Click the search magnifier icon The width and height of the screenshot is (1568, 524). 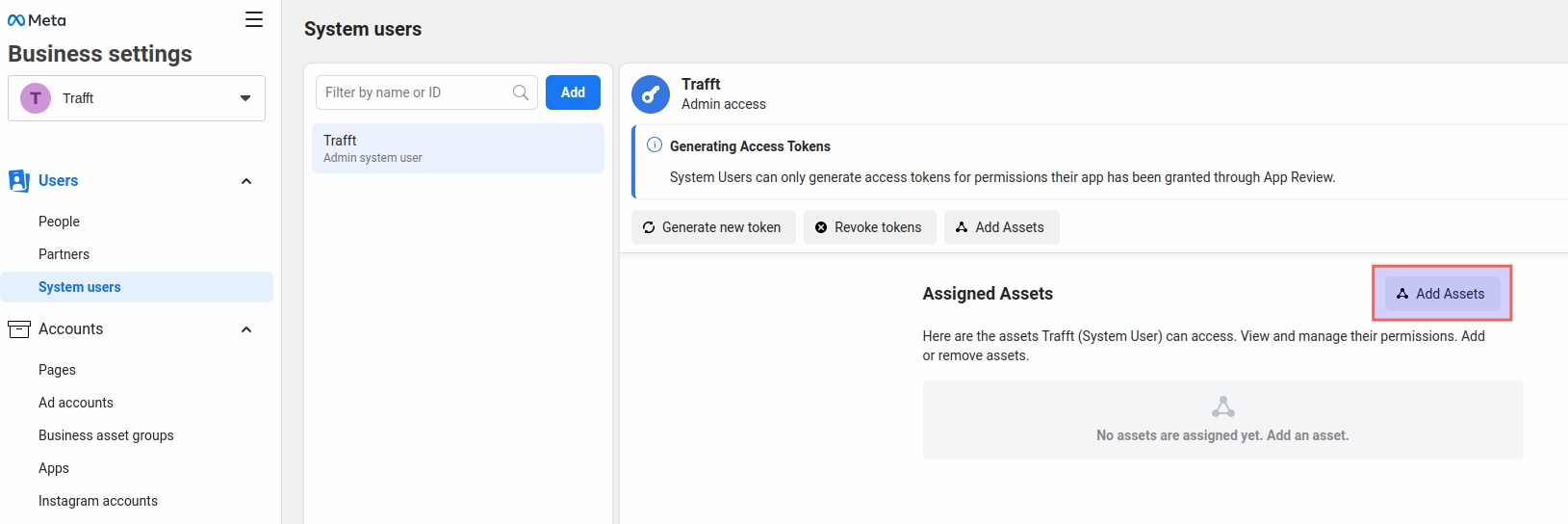point(521,92)
